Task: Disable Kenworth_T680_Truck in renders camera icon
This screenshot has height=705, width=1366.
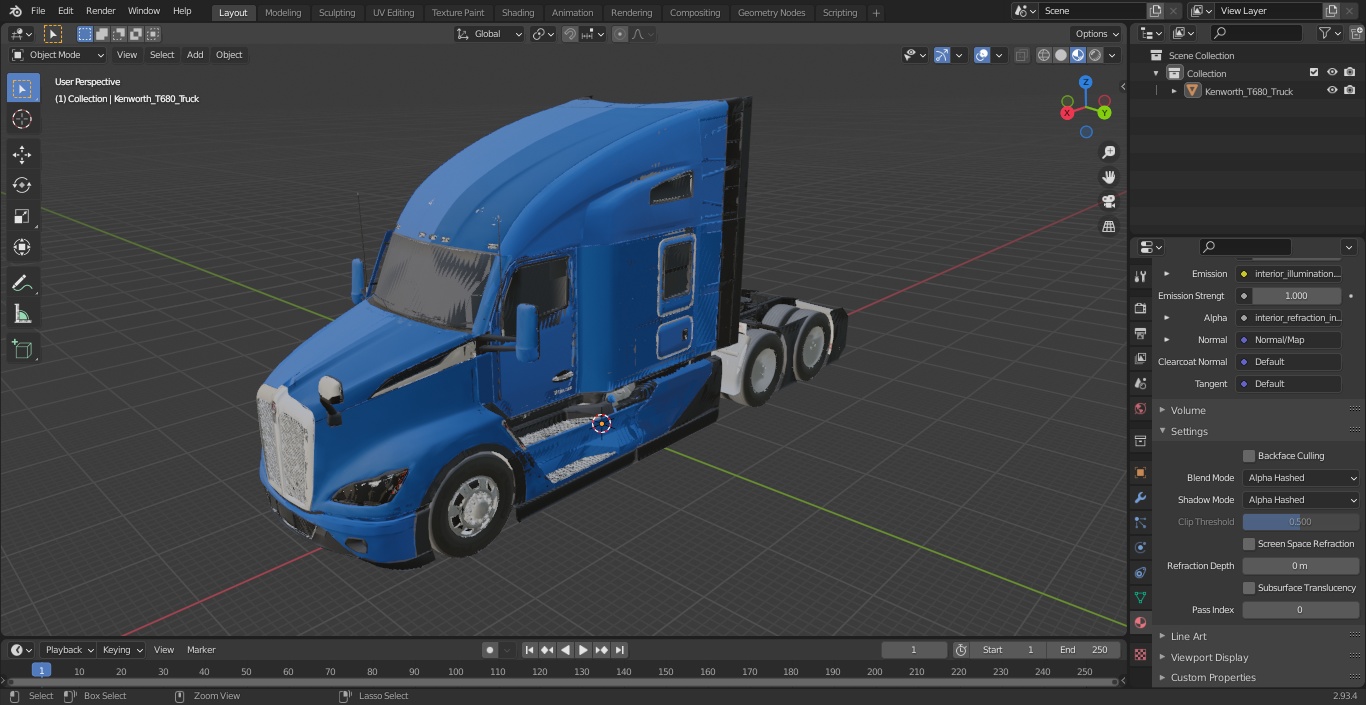Action: 1349,91
